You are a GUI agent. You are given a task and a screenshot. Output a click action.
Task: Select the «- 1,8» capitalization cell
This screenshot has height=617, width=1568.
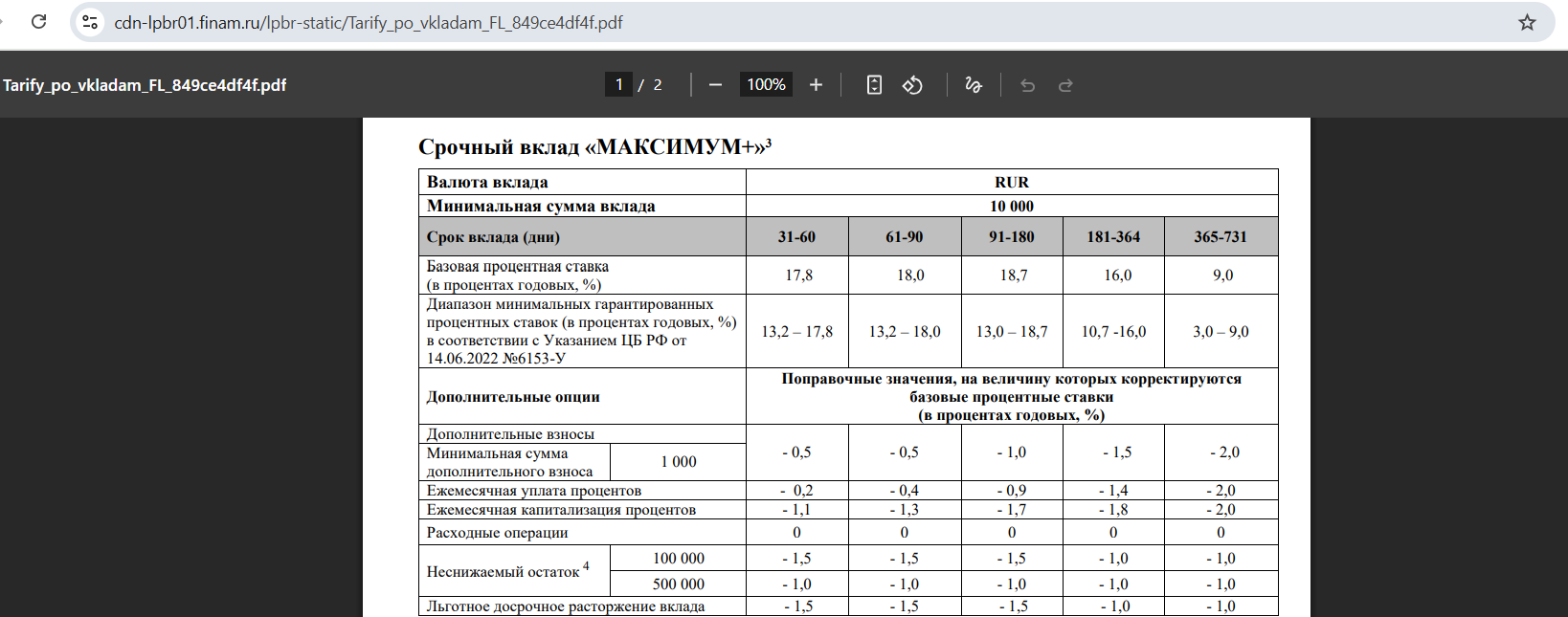pos(1113,510)
